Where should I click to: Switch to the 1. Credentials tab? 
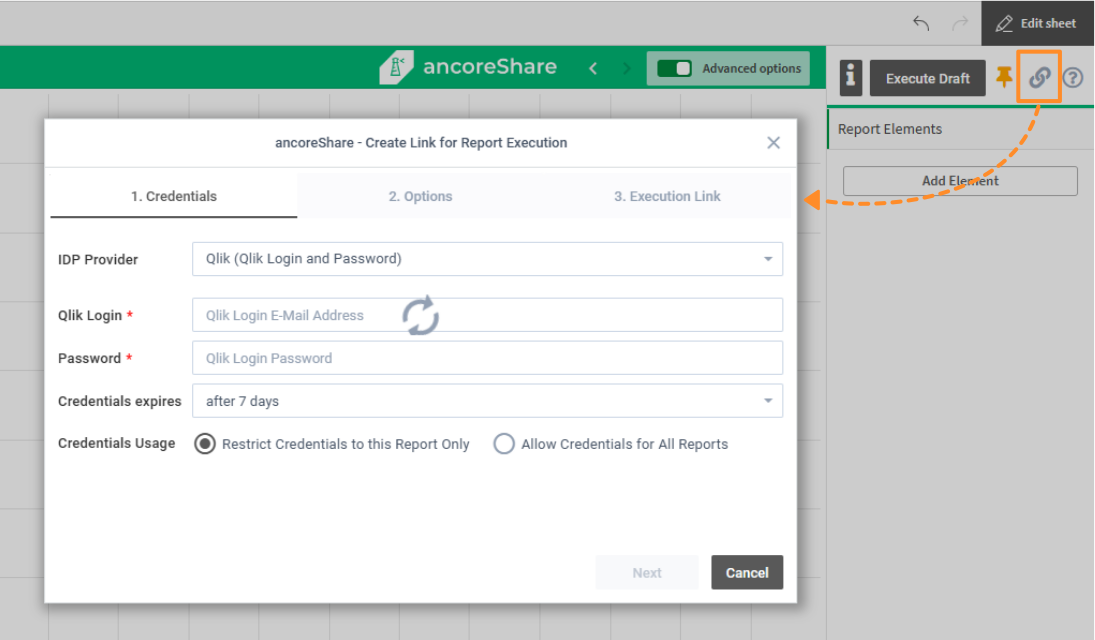[174, 196]
